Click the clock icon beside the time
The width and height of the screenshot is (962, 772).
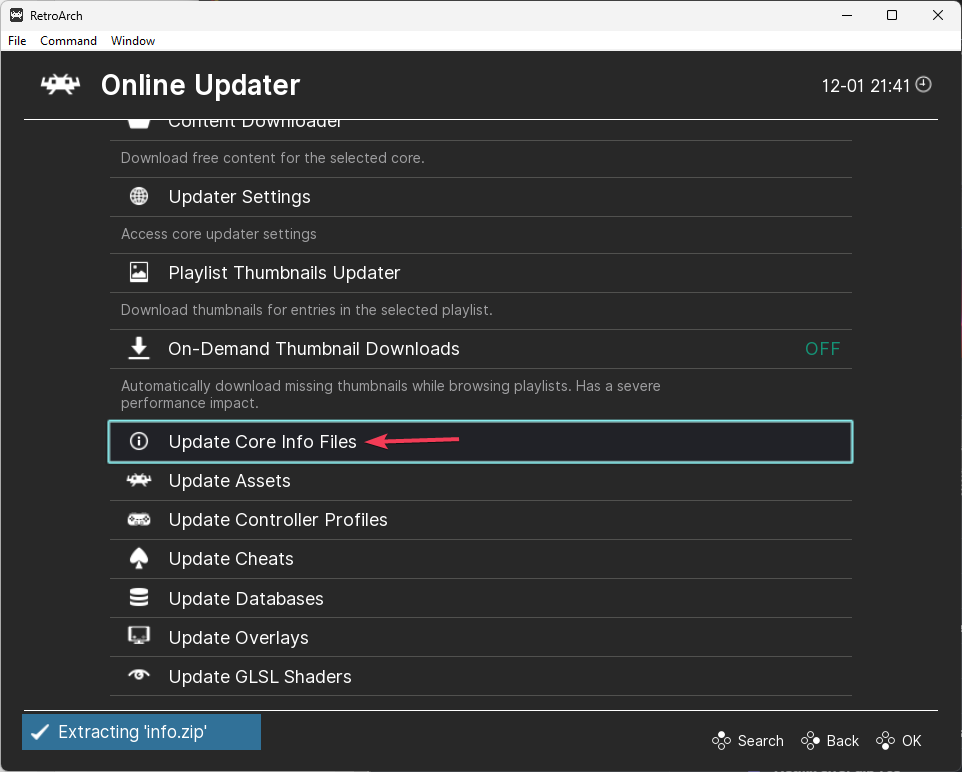click(x=923, y=84)
